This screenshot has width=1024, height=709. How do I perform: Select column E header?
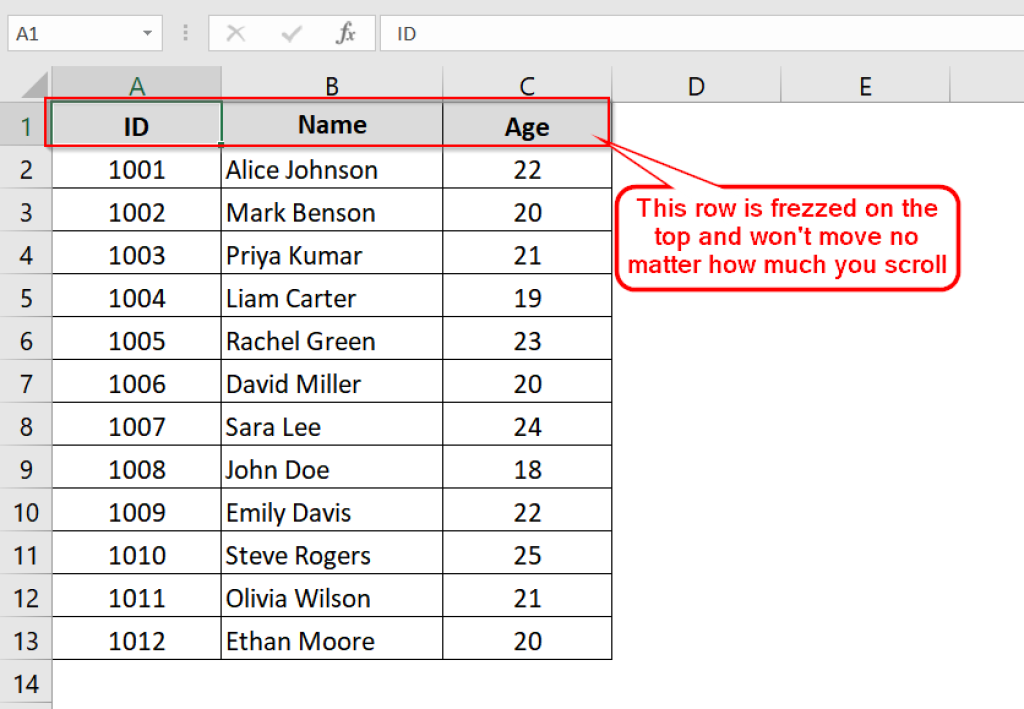tap(865, 85)
